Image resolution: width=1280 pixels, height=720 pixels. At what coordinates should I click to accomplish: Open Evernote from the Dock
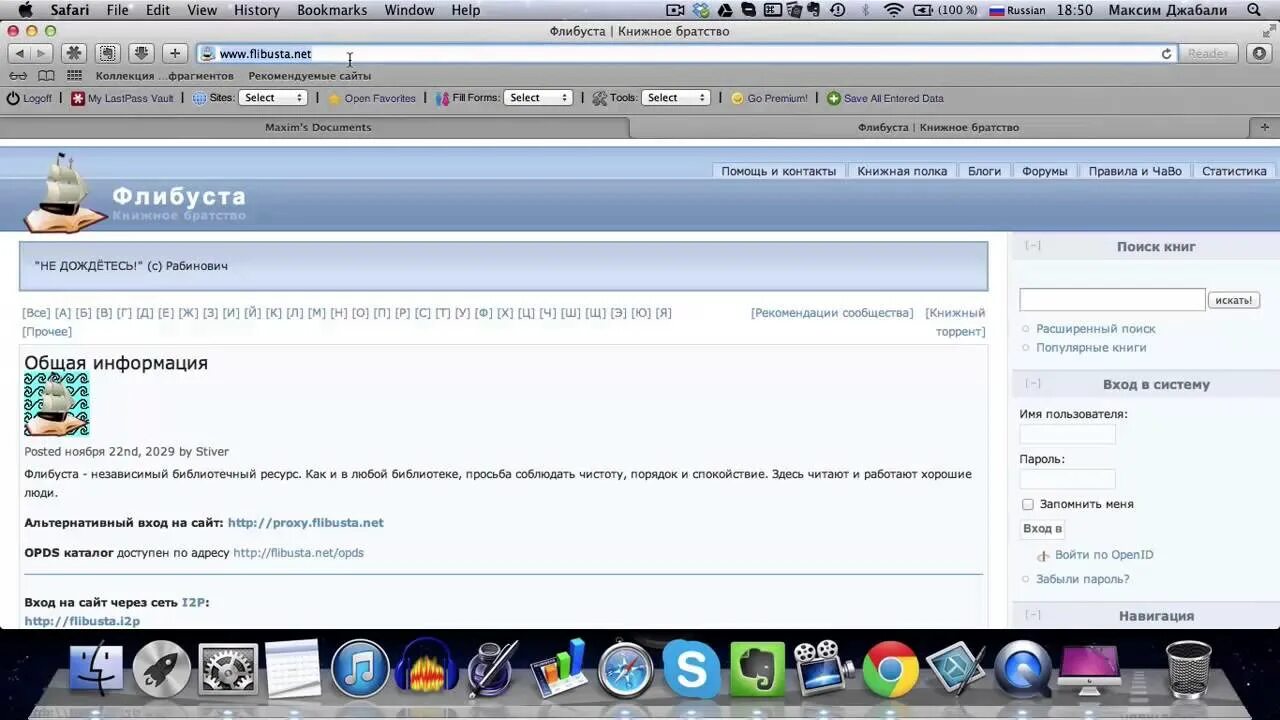757,669
